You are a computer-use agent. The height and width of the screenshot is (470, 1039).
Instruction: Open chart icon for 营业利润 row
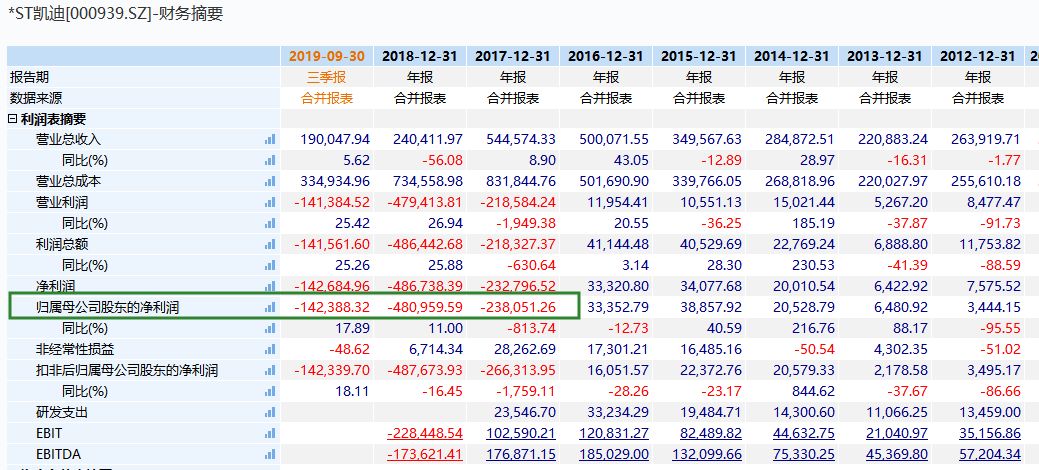(270, 202)
